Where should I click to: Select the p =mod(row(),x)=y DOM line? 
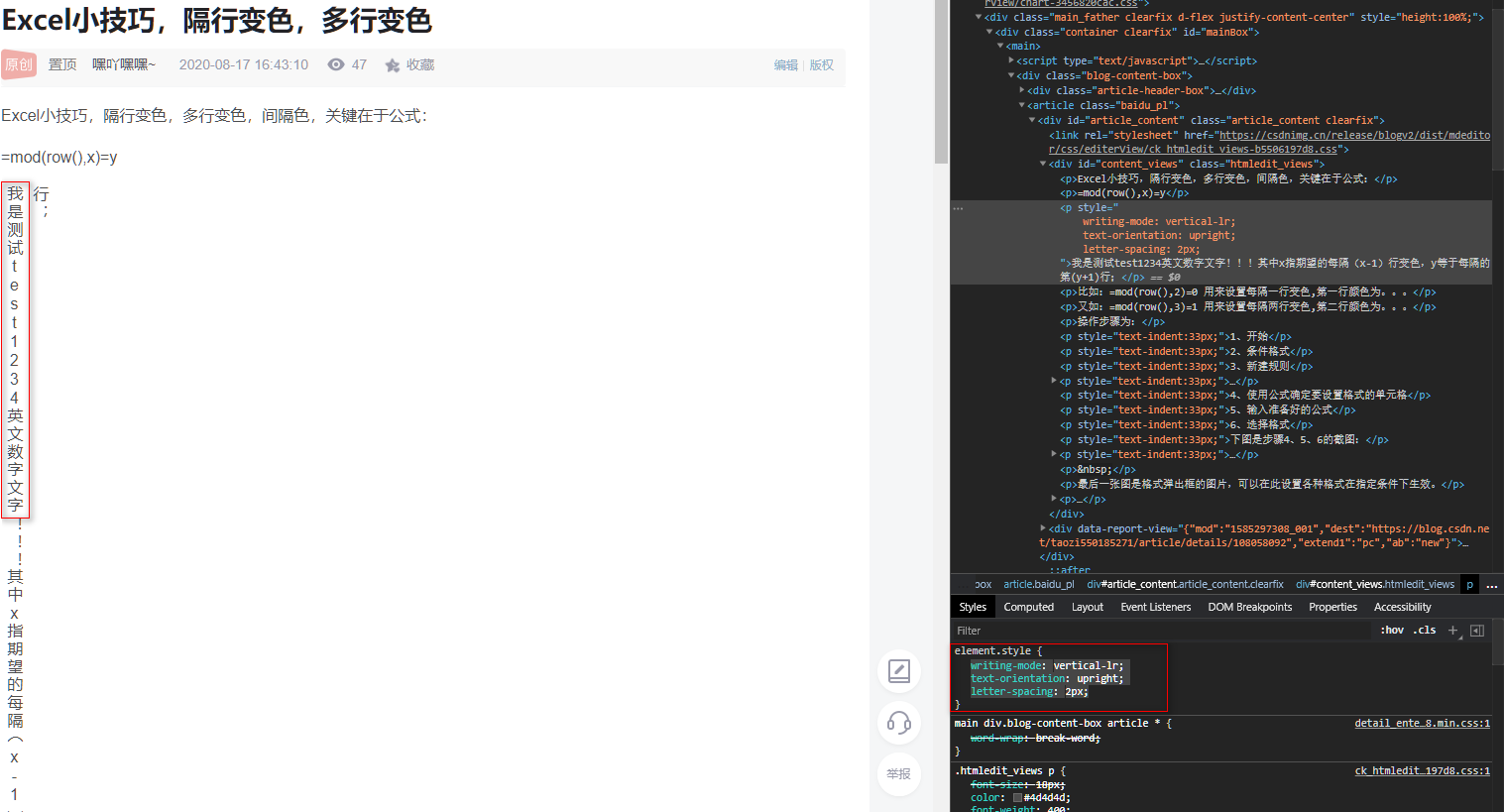point(1124,193)
